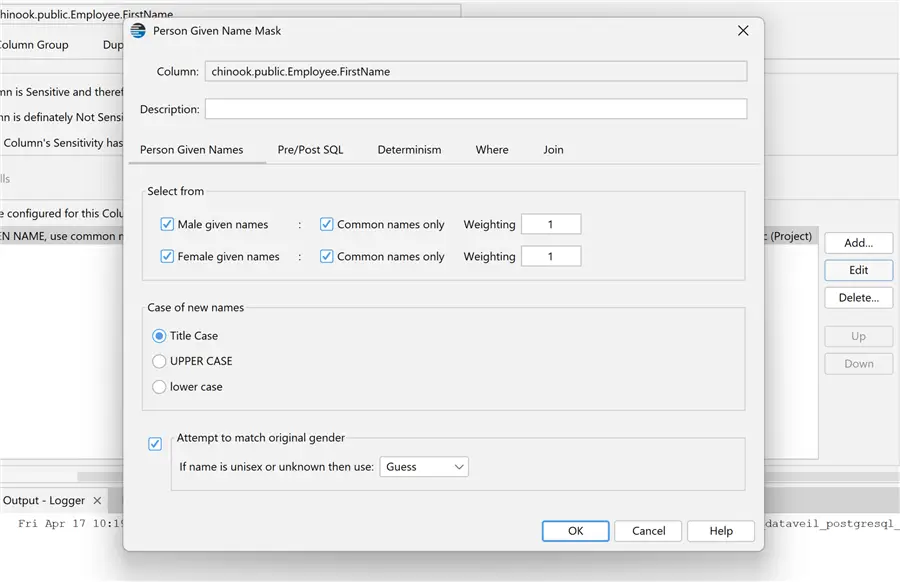
Task: Open the Join tab
Action: [x=553, y=150]
